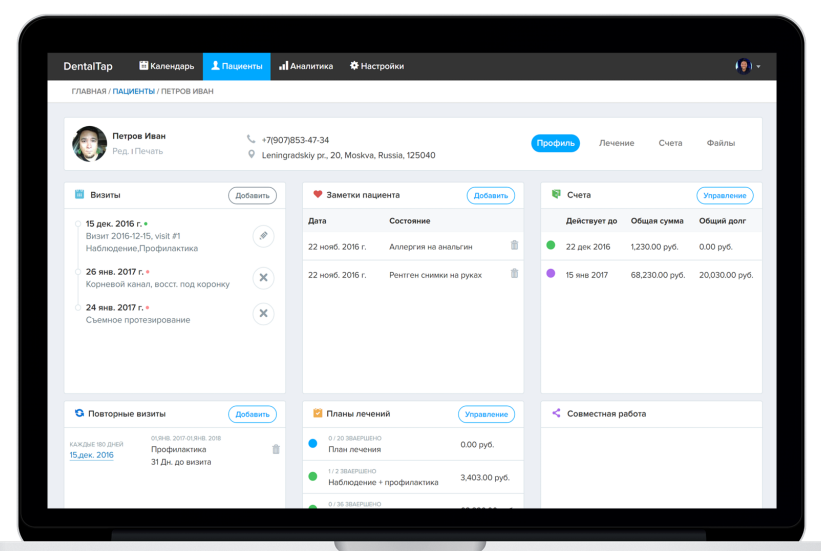Screen dimensions: 821x551
Task: Click the DentalTap logo
Action: (88, 66)
